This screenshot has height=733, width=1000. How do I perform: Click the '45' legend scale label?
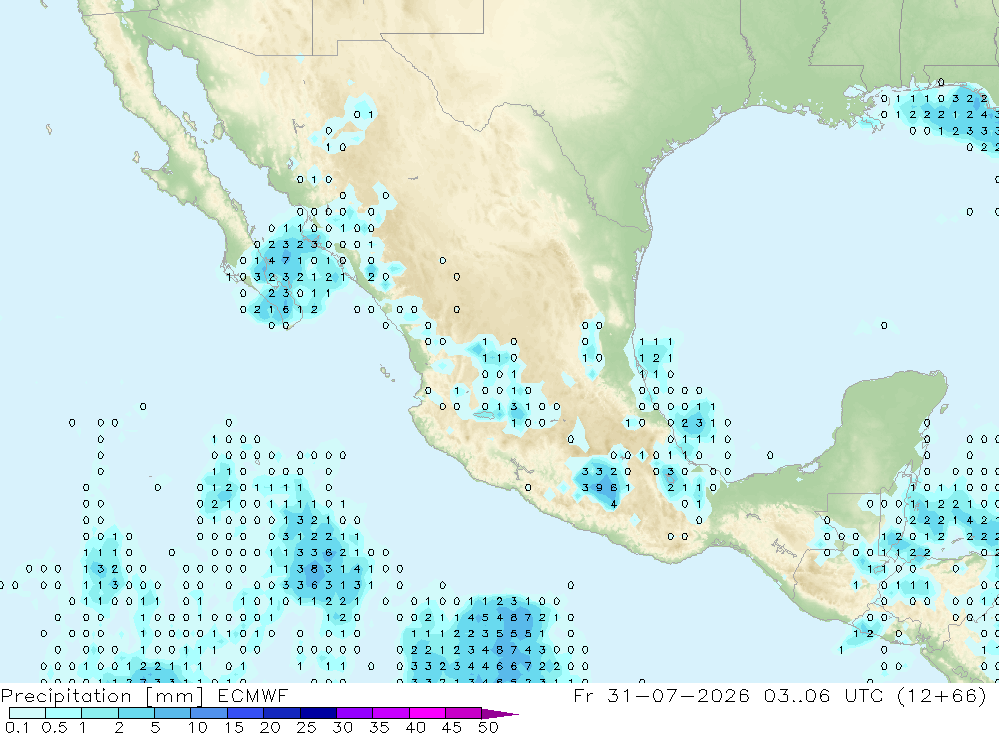coord(452,727)
